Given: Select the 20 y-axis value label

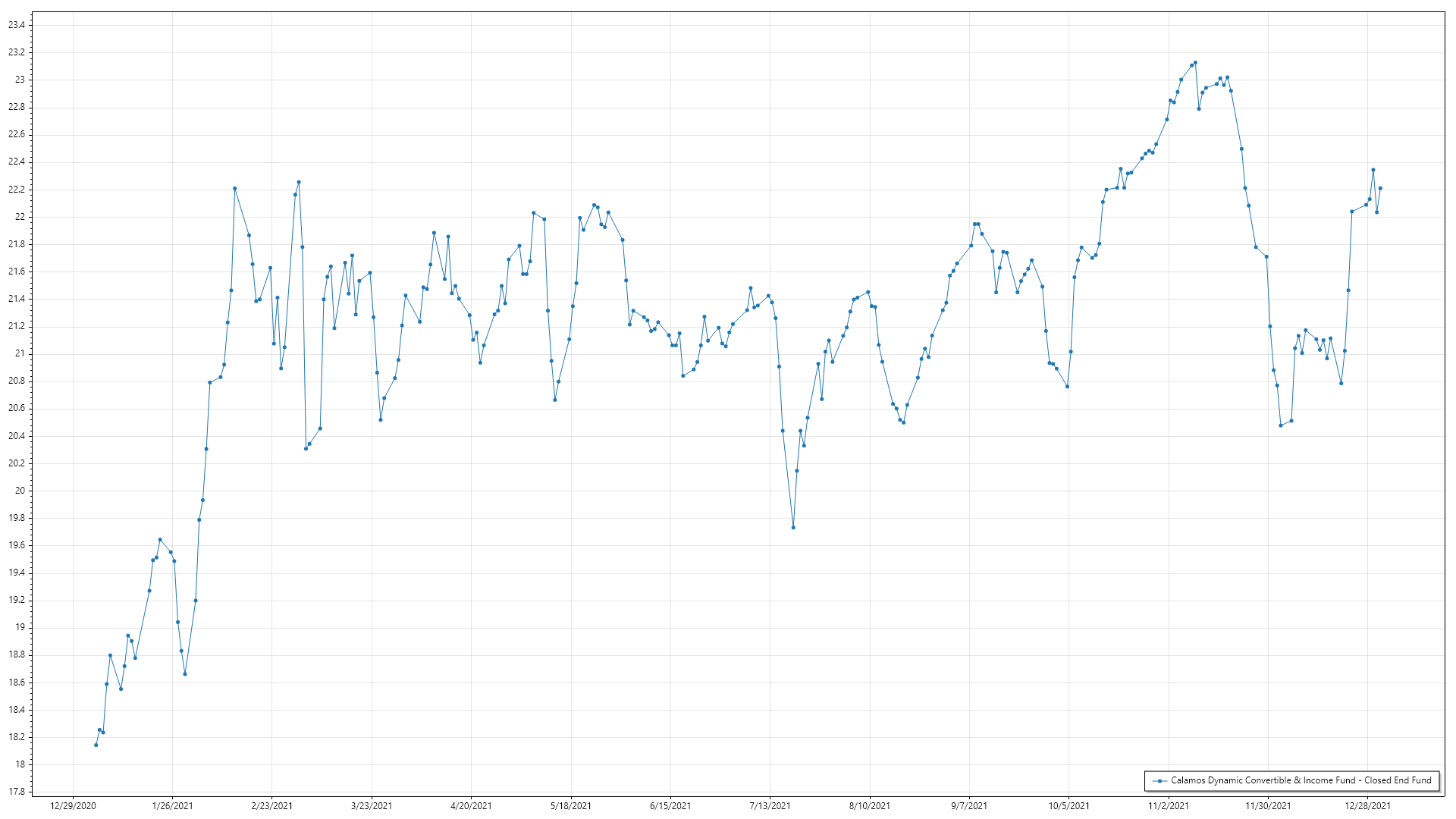Looking at the screenshot, I should pyautogui.click(x=20, y=491).
